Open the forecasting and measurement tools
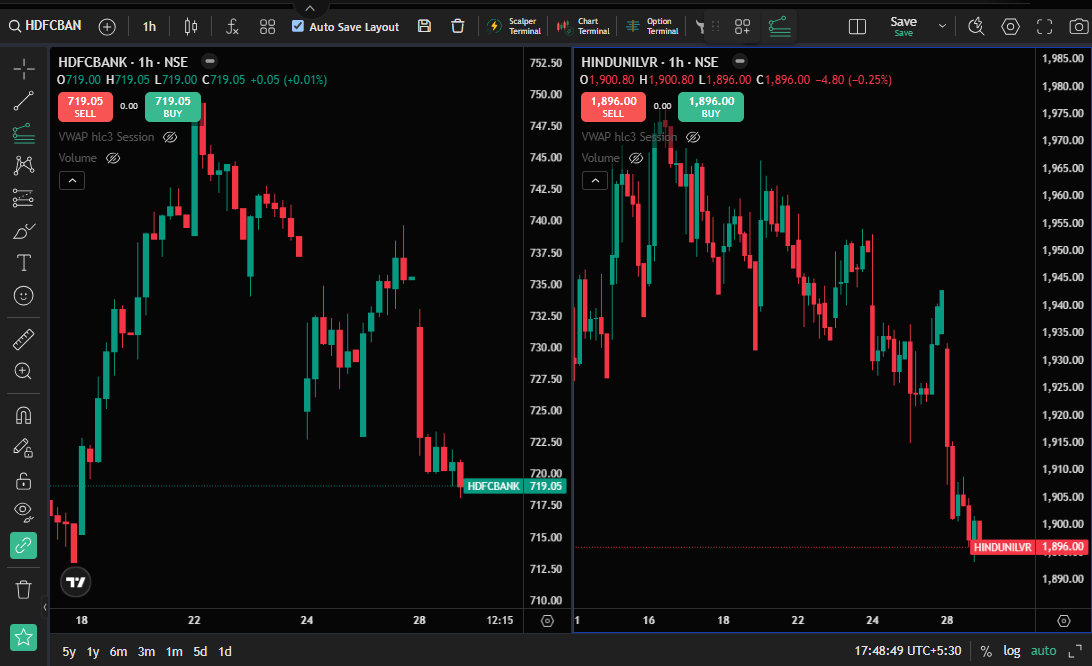The width and height of the screenshot is (1092, 666). click(x=24, y=198)
